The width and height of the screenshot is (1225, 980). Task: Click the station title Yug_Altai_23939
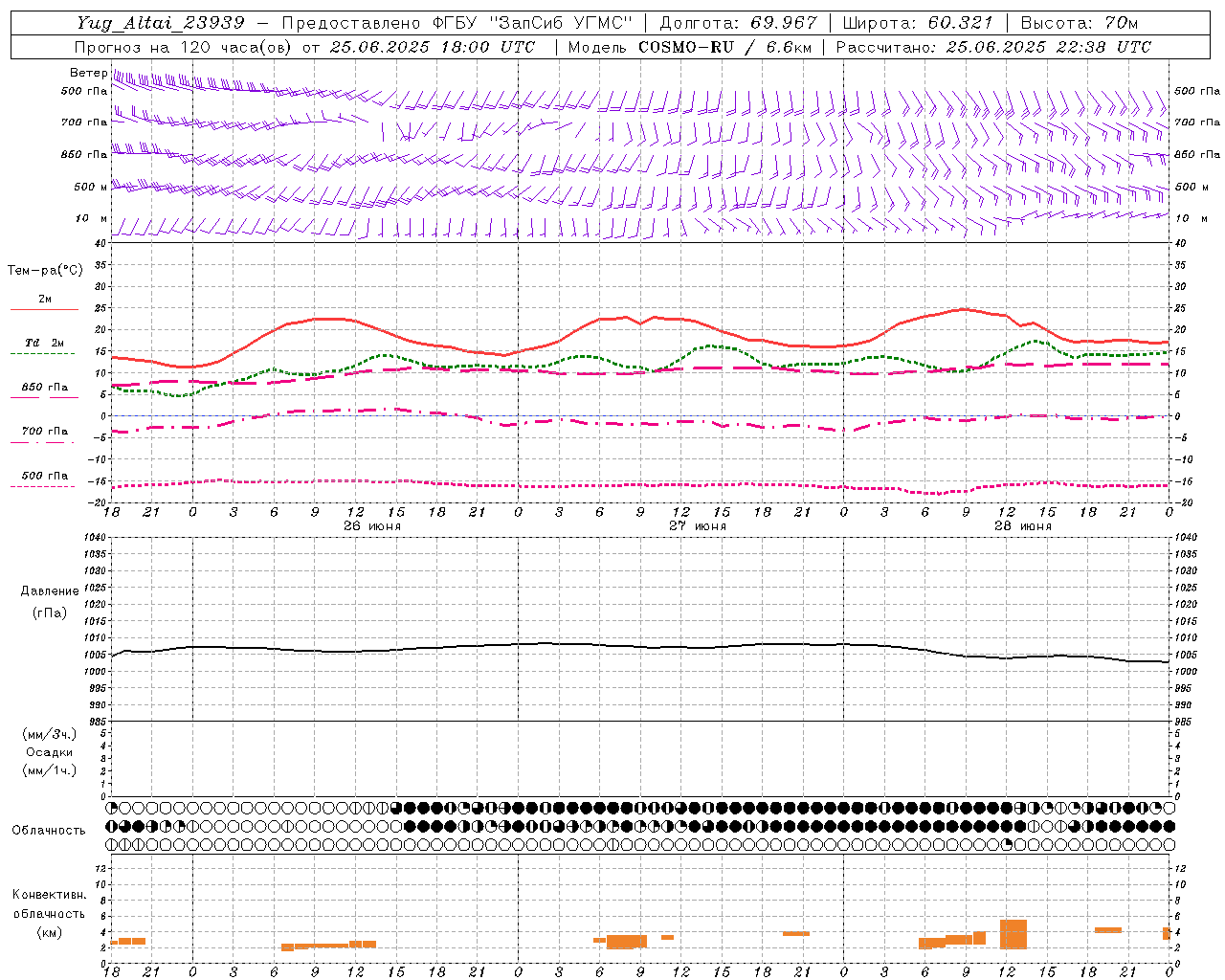[x=161, y=23]
